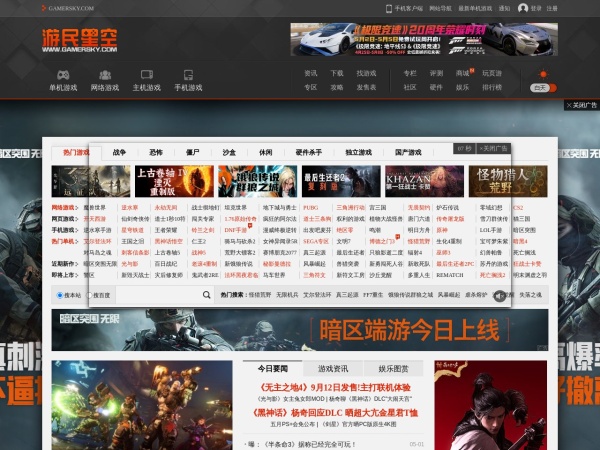The height and width of the screenshot is (450, 600).
Task: Switch to the 僵尸 tab
Action: point(192,152)
